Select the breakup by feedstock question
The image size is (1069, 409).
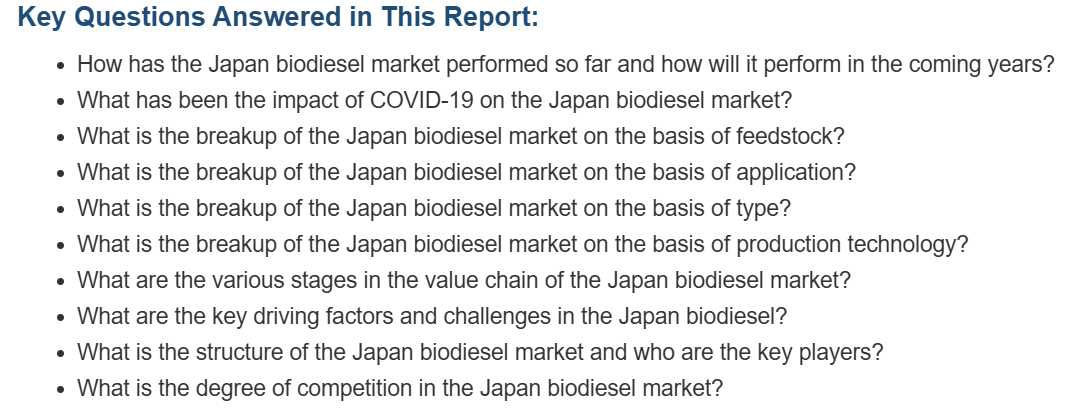tap(460, 136)
